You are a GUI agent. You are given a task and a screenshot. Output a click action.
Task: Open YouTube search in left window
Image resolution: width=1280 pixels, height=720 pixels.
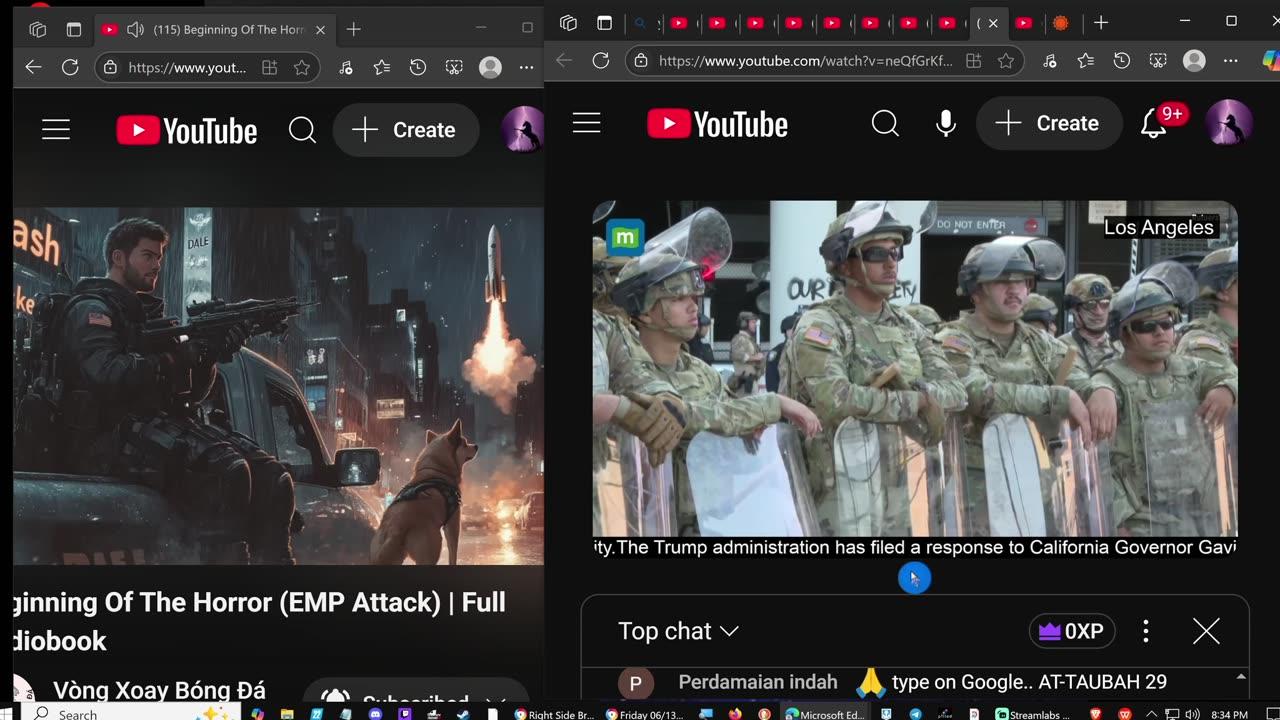click(x=302, y=130)
